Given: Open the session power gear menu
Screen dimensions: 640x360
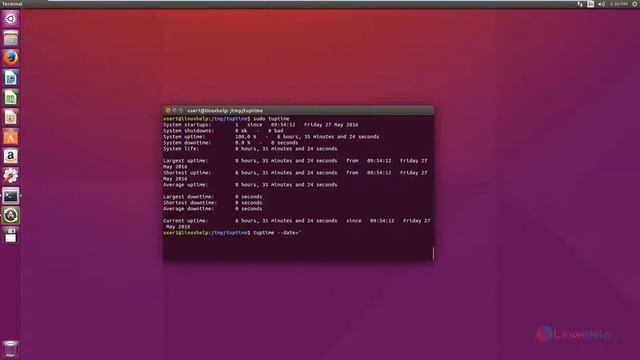Looking at the screenshot, I should (x=635, y=4).
